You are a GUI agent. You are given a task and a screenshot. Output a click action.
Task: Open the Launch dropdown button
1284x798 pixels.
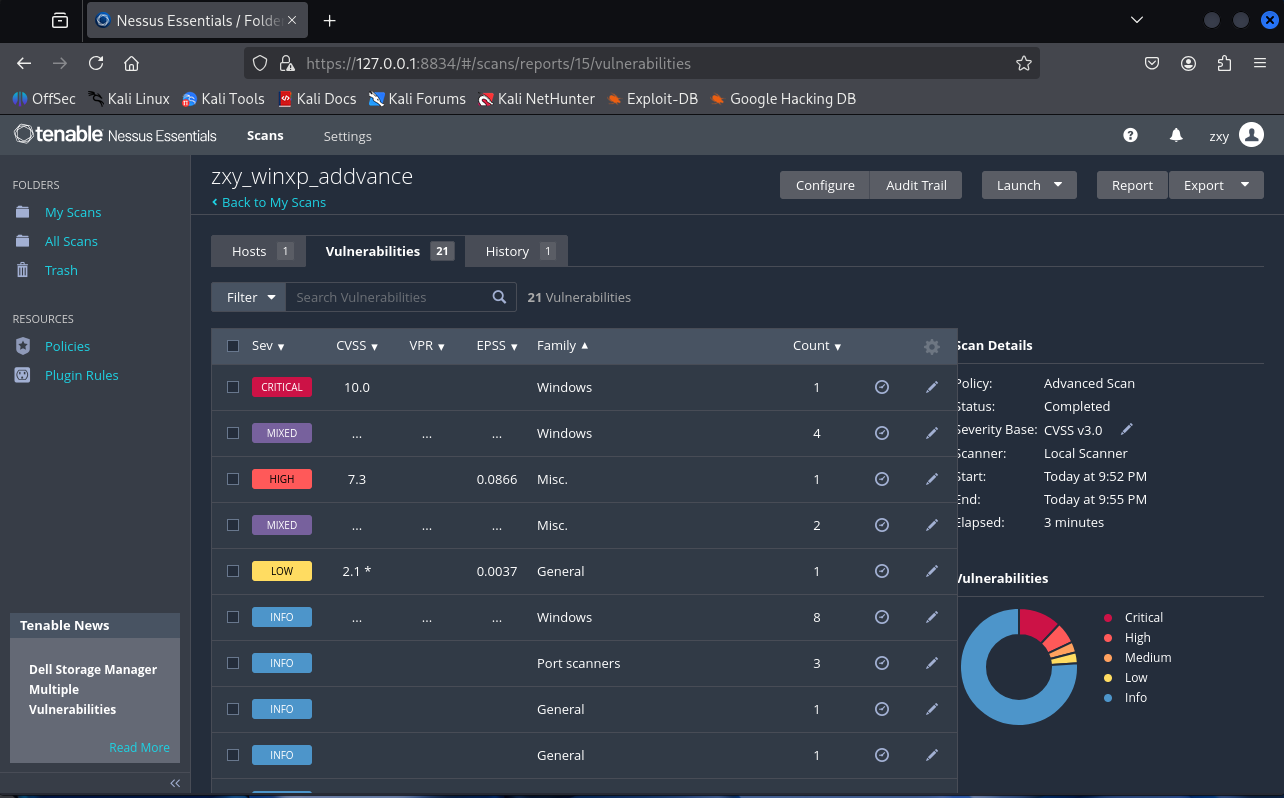tap(1029, 185)
